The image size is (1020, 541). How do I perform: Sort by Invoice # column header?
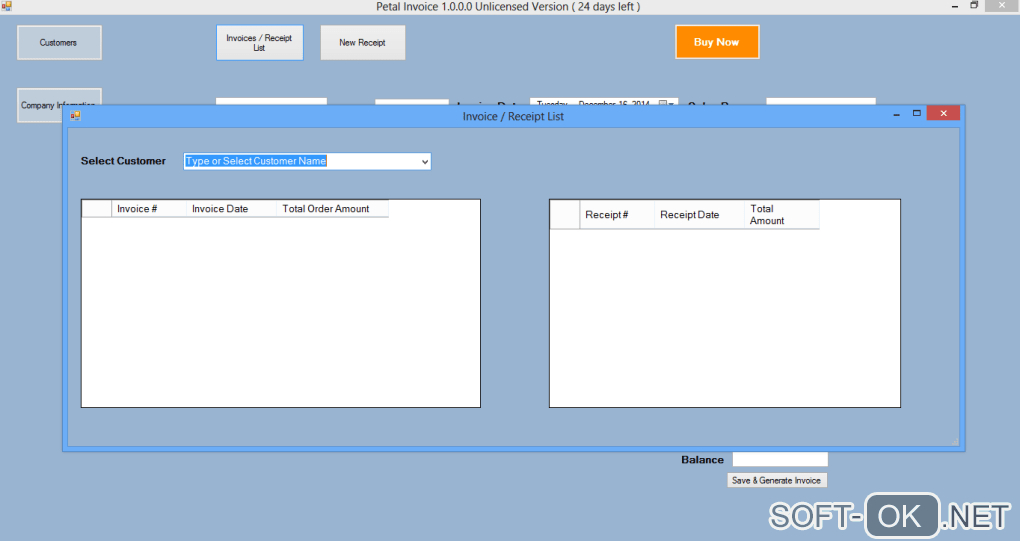[x=149, y=209]
